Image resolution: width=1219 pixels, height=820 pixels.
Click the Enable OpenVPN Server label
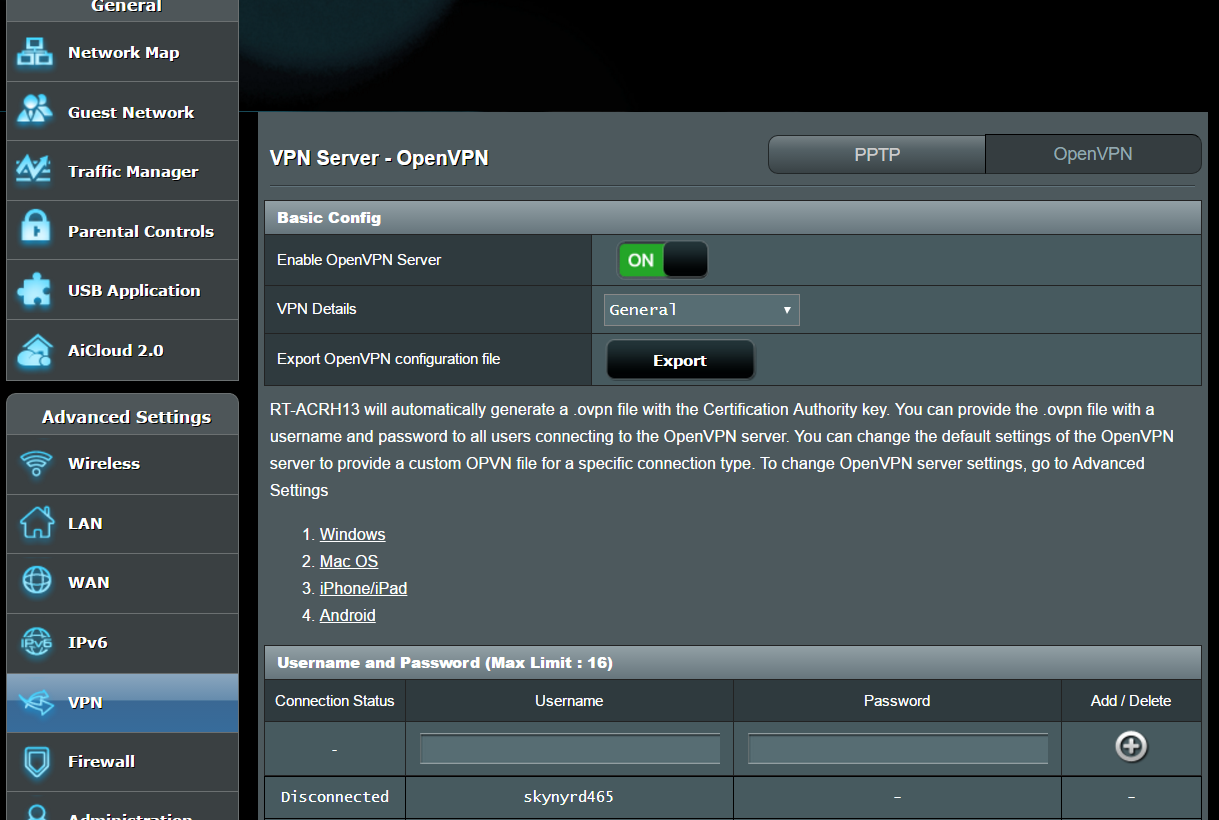[359, 260]
